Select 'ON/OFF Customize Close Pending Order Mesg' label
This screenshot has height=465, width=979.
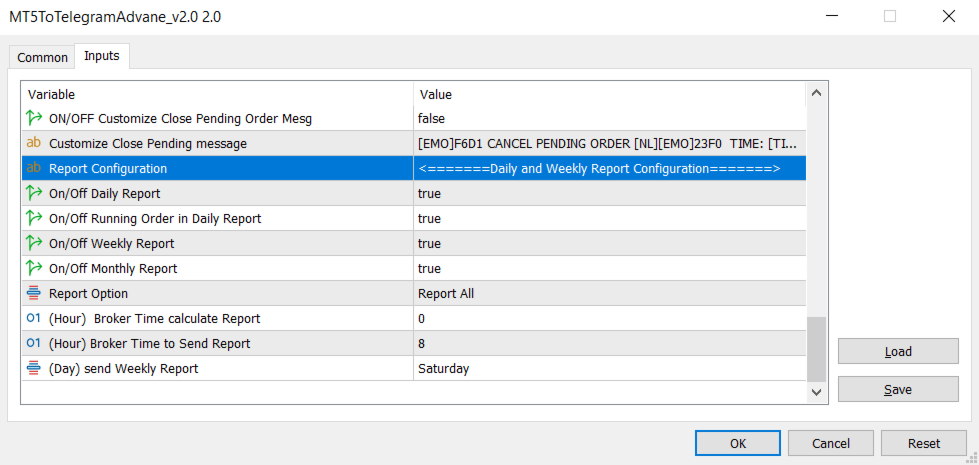(180, 119)
